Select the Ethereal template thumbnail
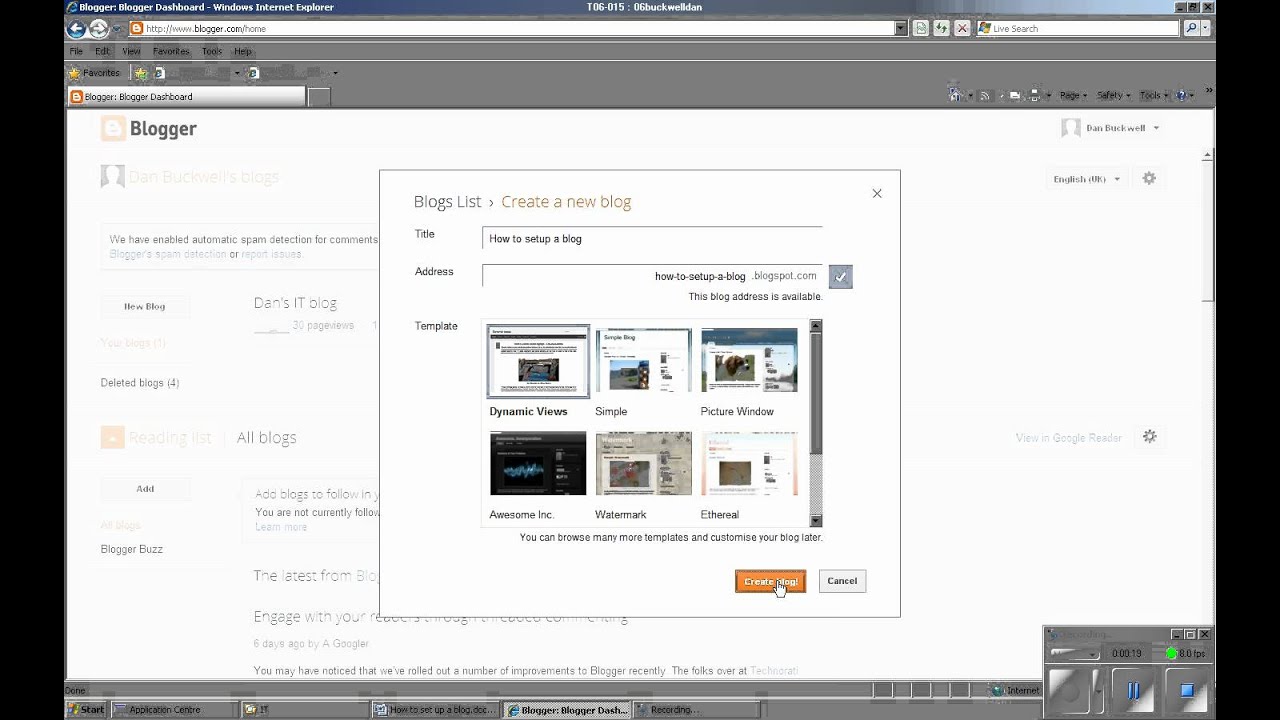 click(x=749, y=463)
